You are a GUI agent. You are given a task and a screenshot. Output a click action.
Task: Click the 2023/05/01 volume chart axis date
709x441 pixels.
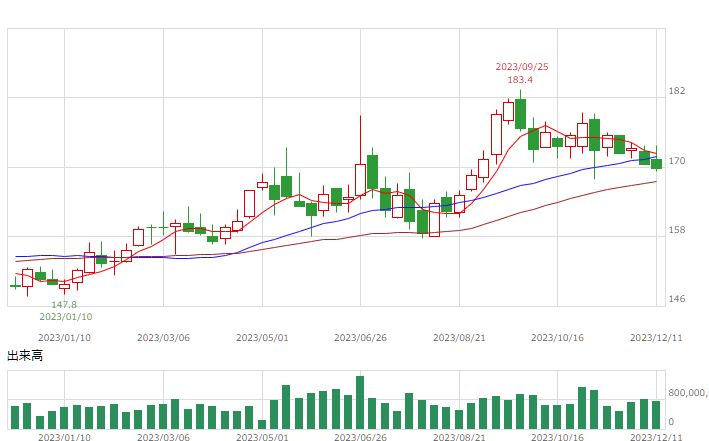[x=262, y=437]
